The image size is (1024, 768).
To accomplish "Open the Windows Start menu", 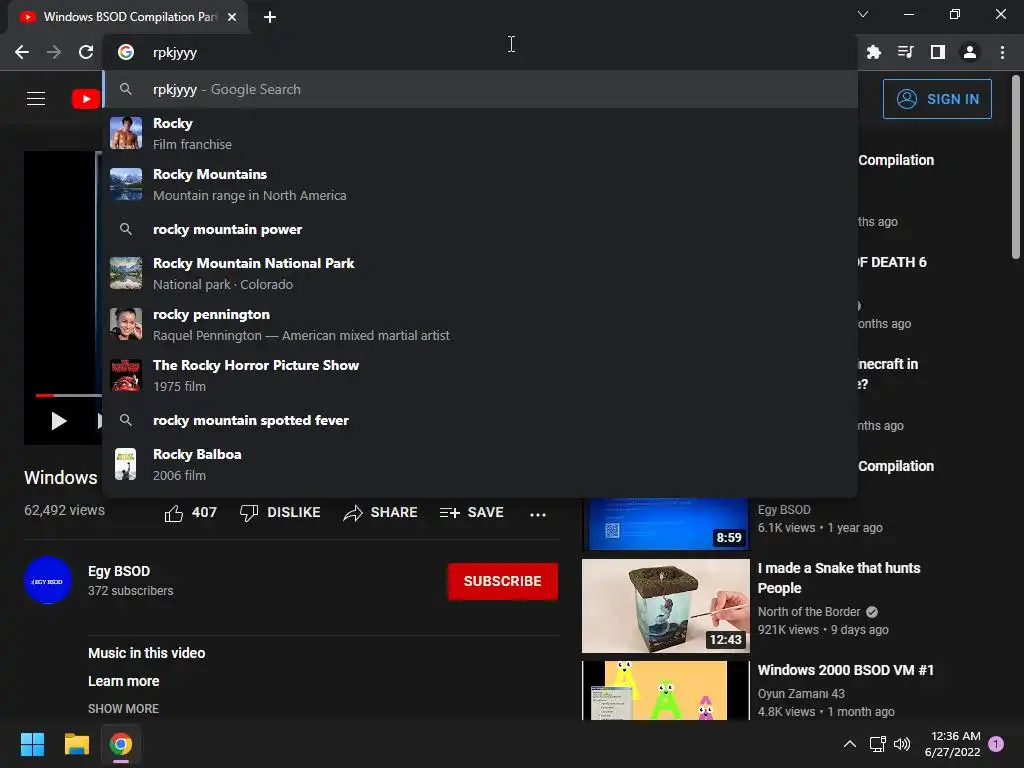I will [32, 744].
